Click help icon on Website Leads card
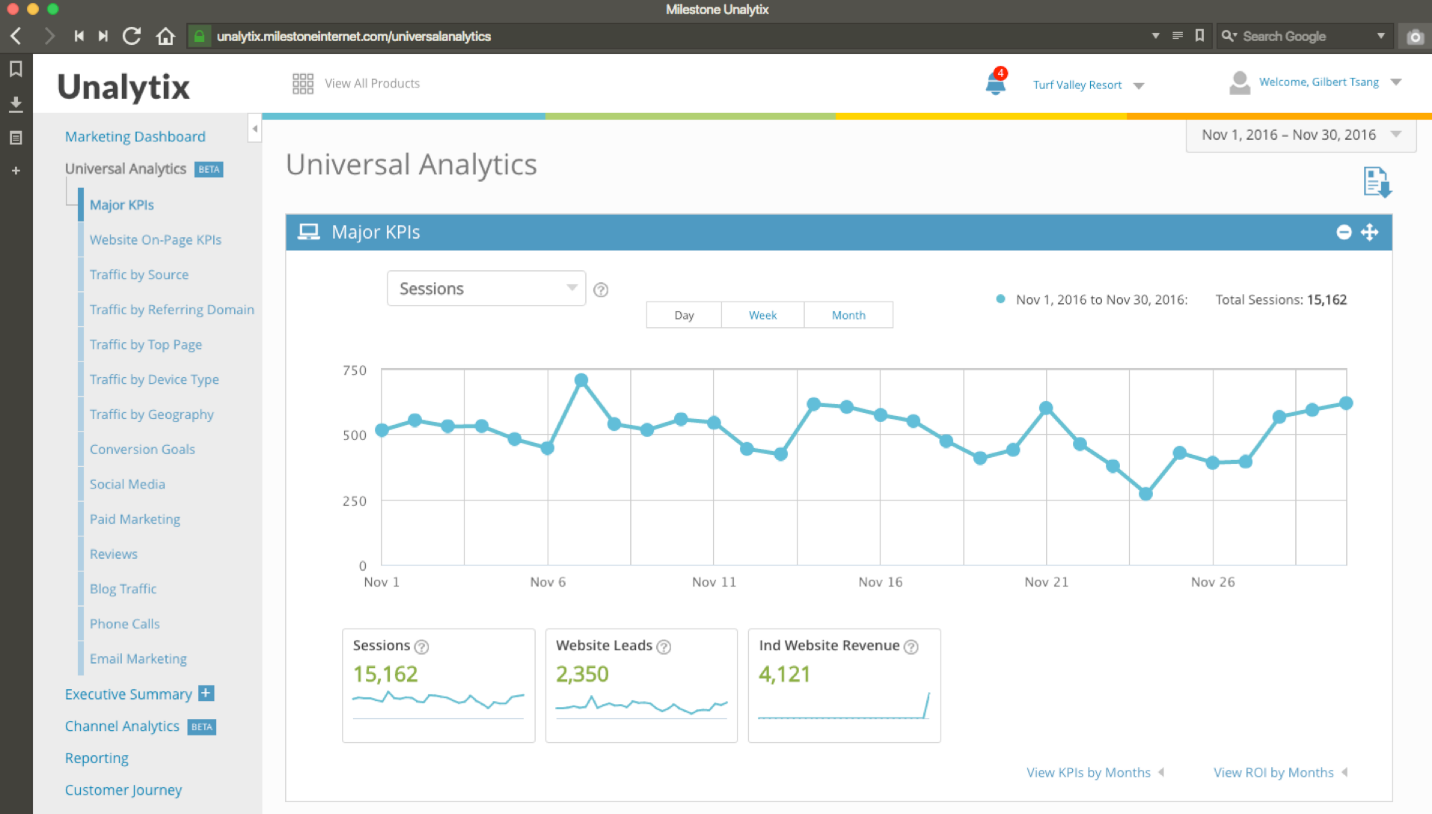 point(664,647)
